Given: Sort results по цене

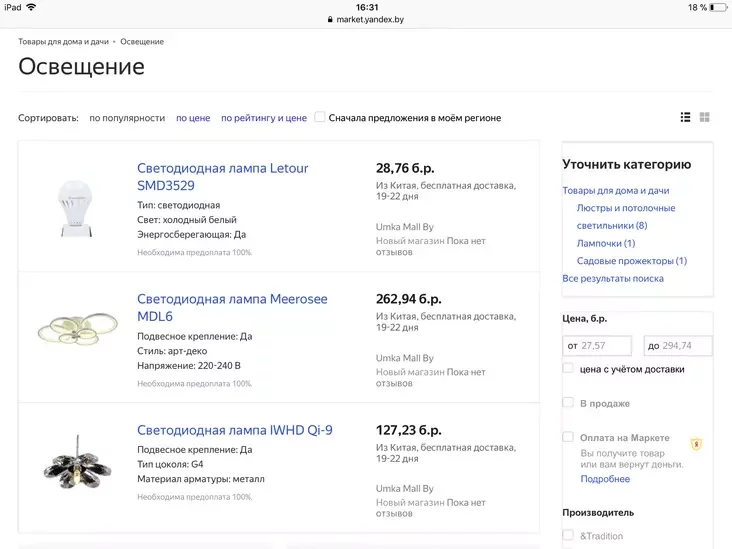Looking at the screenshot, I should pyautogui.click(x=193, y=118).
